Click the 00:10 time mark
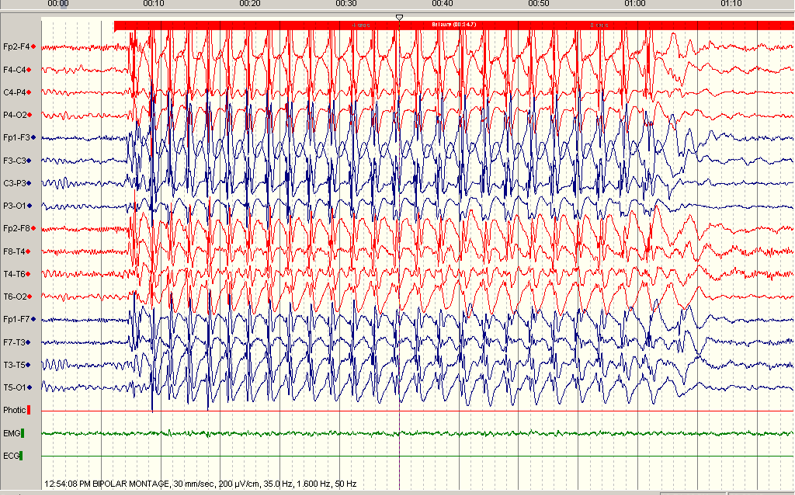The height and width of the screenshot is (495, 795). 154,5
